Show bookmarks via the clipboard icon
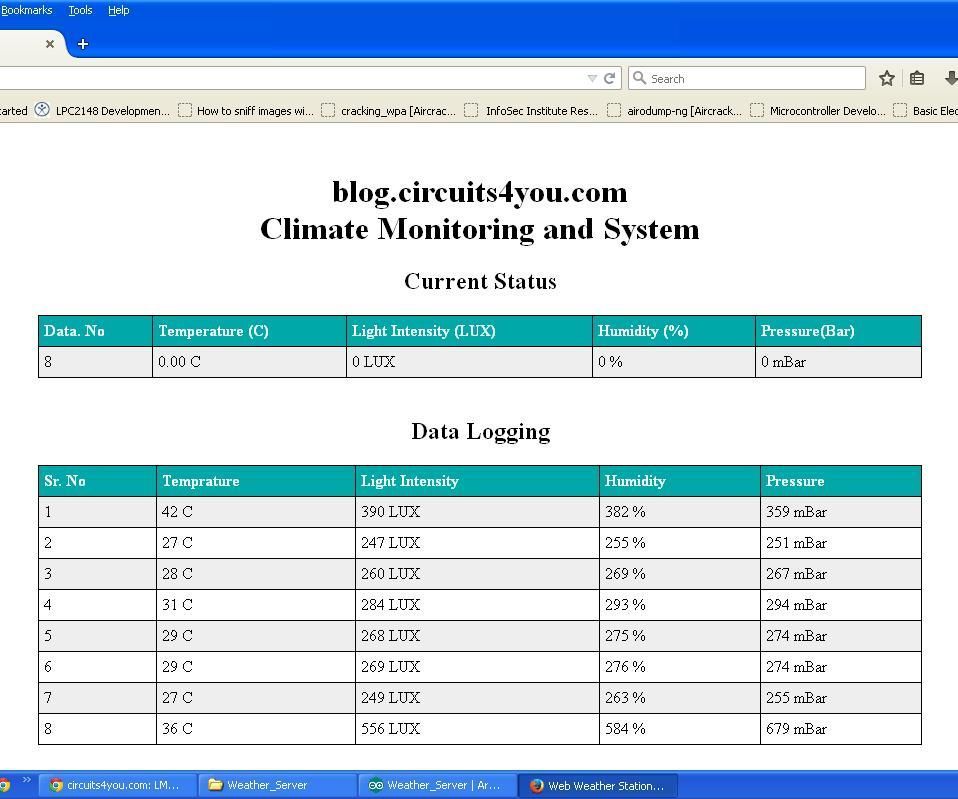 click(x=917, y=77)
